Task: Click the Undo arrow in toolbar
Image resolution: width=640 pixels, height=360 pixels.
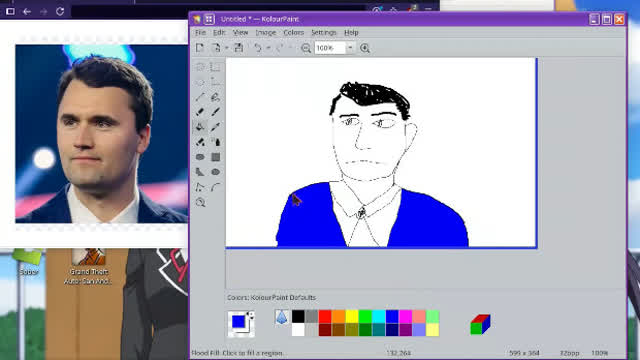Action: click(x=258, y=48)
